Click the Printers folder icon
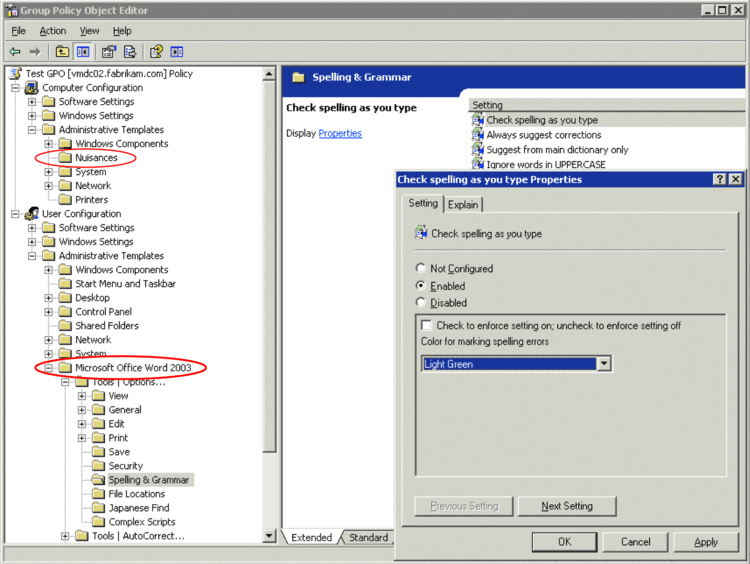750x564 pixels. click(x=65, y=199)
